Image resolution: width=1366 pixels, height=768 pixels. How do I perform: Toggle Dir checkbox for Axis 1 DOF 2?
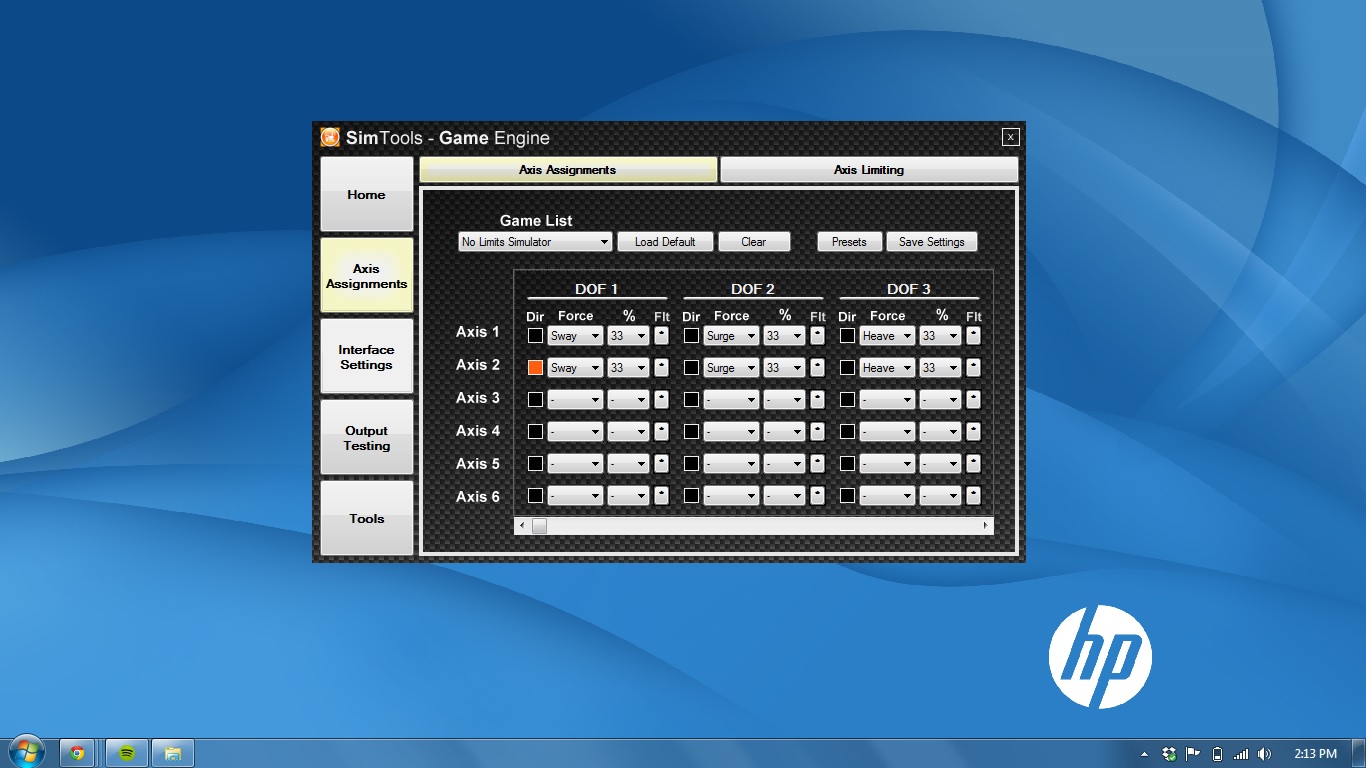point(691,336)
